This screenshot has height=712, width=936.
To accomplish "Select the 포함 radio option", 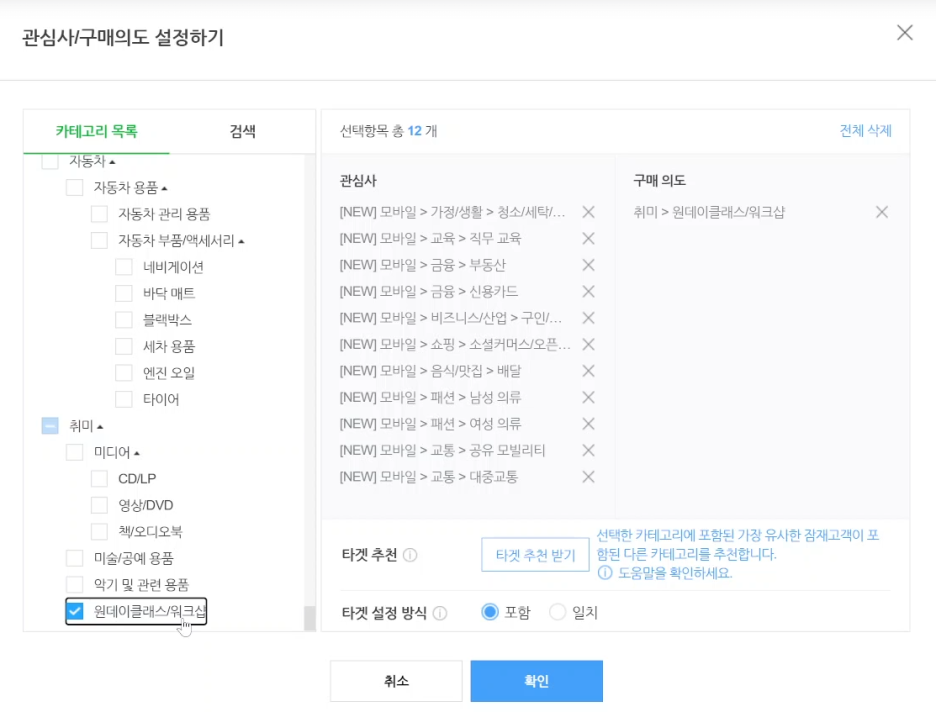I will click(489, 612).
